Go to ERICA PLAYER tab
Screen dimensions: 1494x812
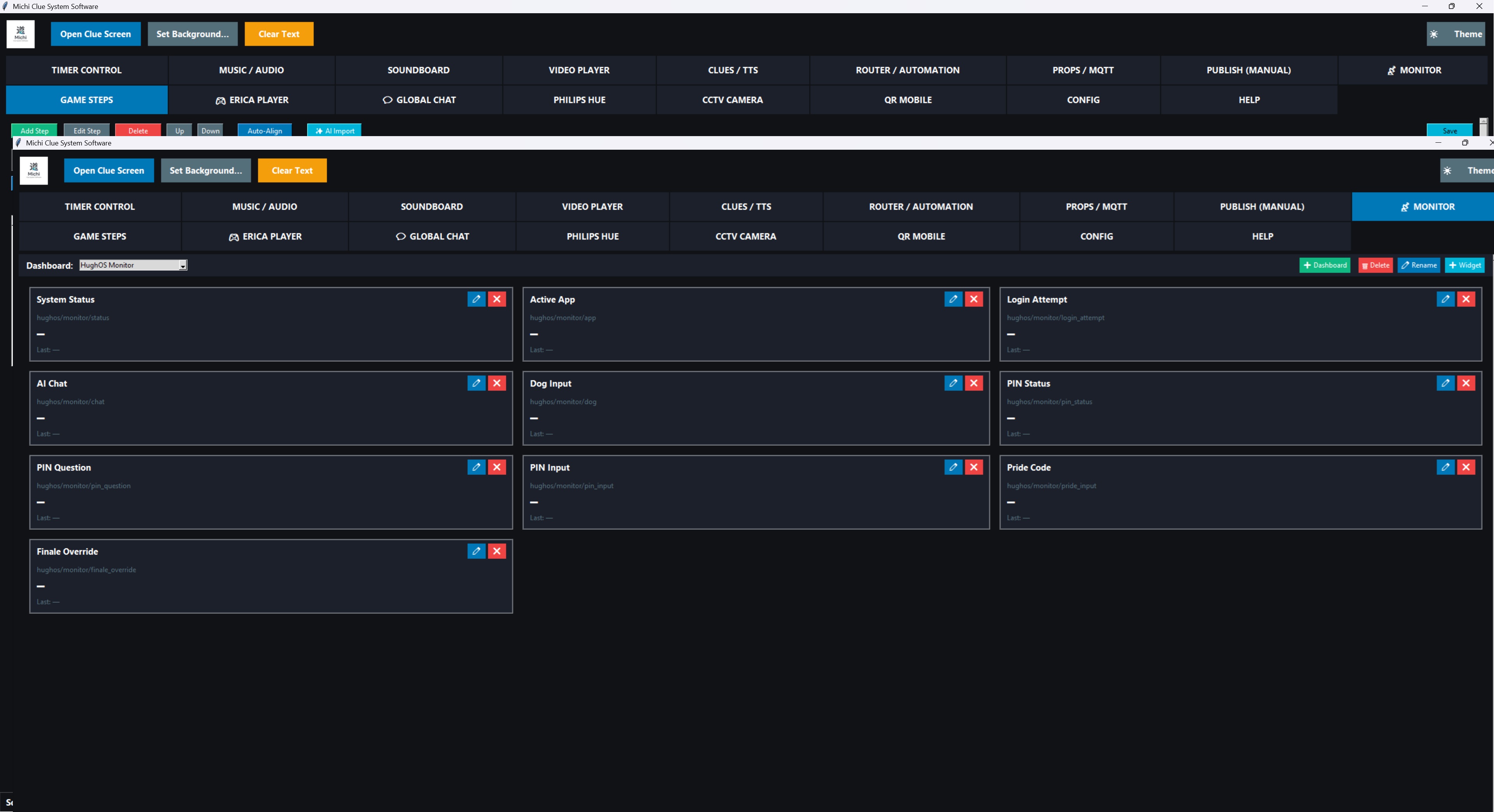pos(265,236)
